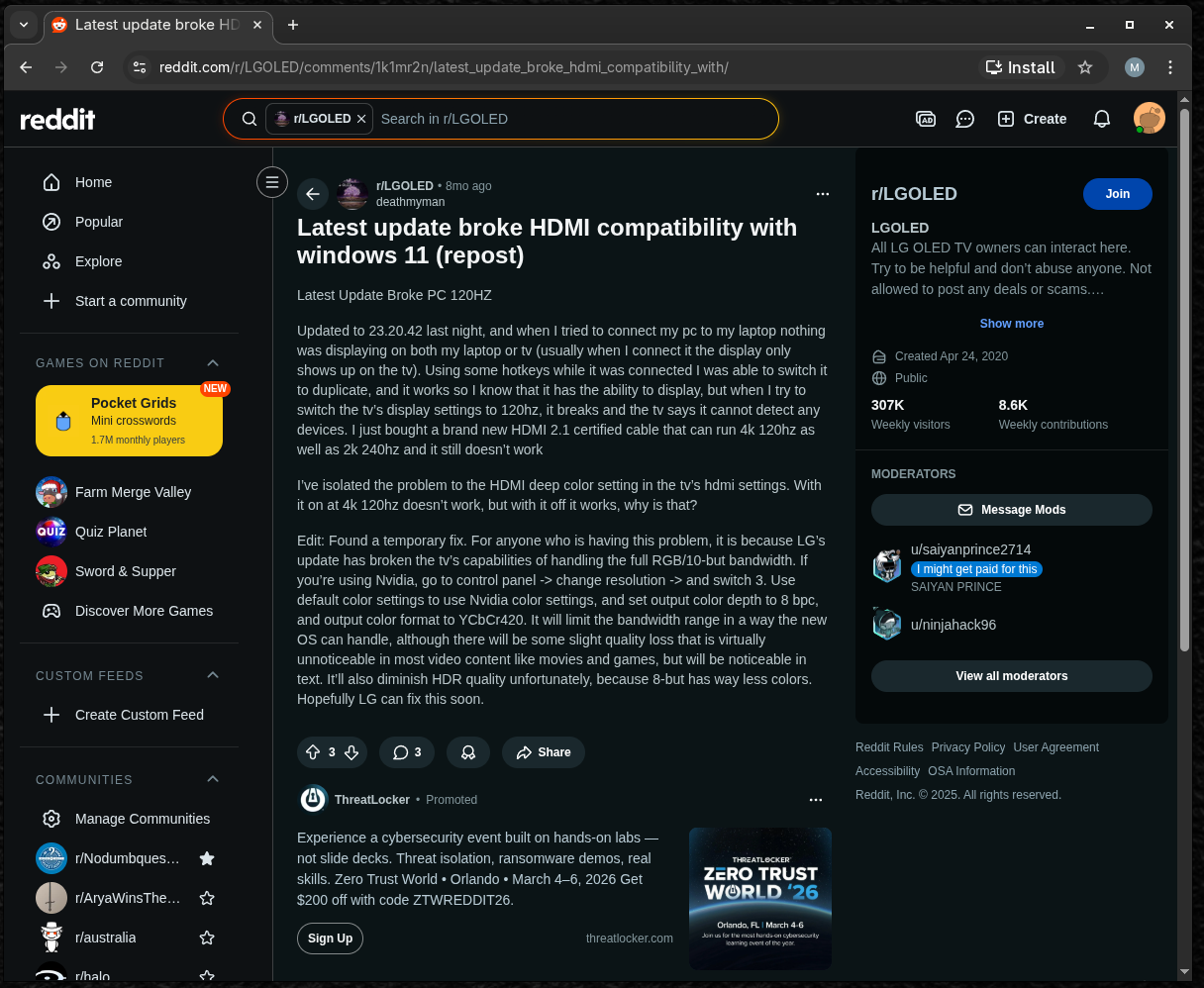Viewport: 1204px width, 988px height.
Task: Give an award to this post
Action: [x=468, y=752]
